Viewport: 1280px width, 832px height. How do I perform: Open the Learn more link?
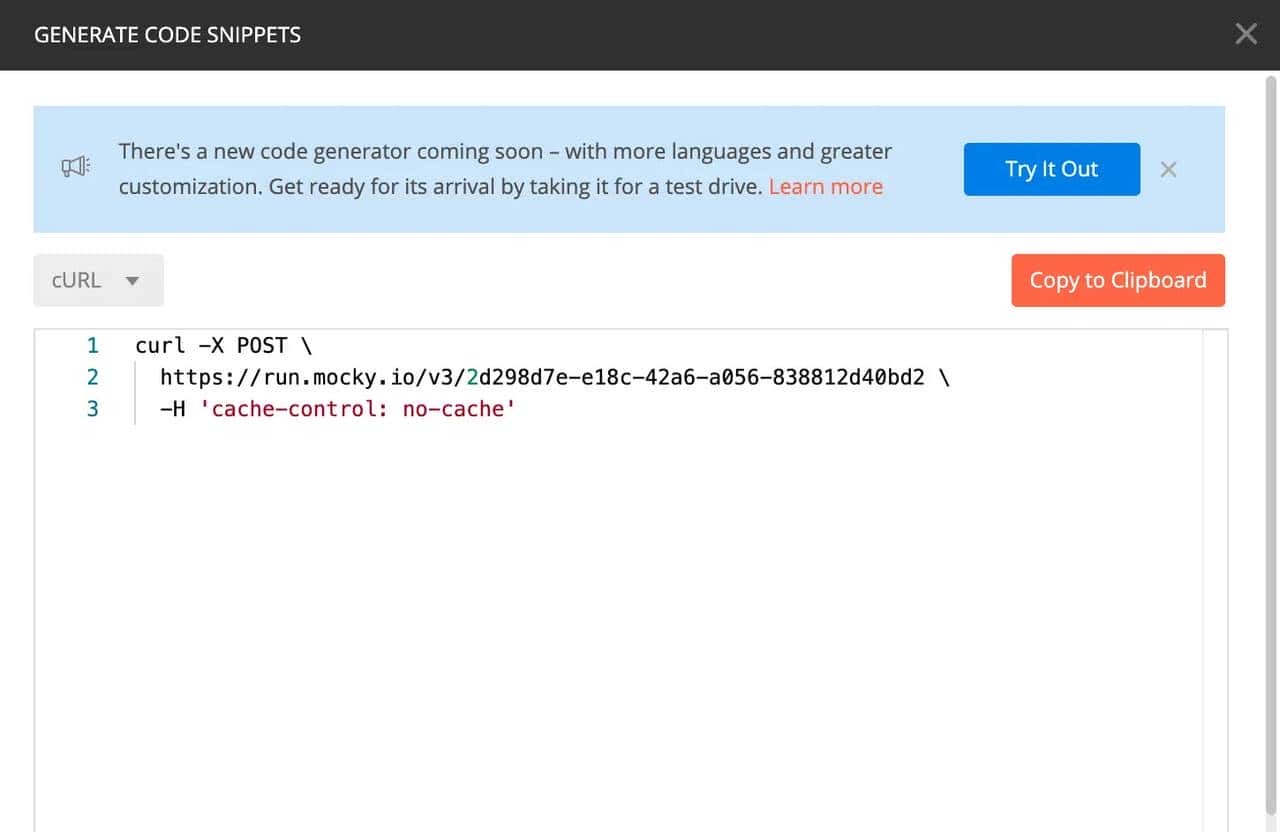pyautogui.click(x=825, y=187)
